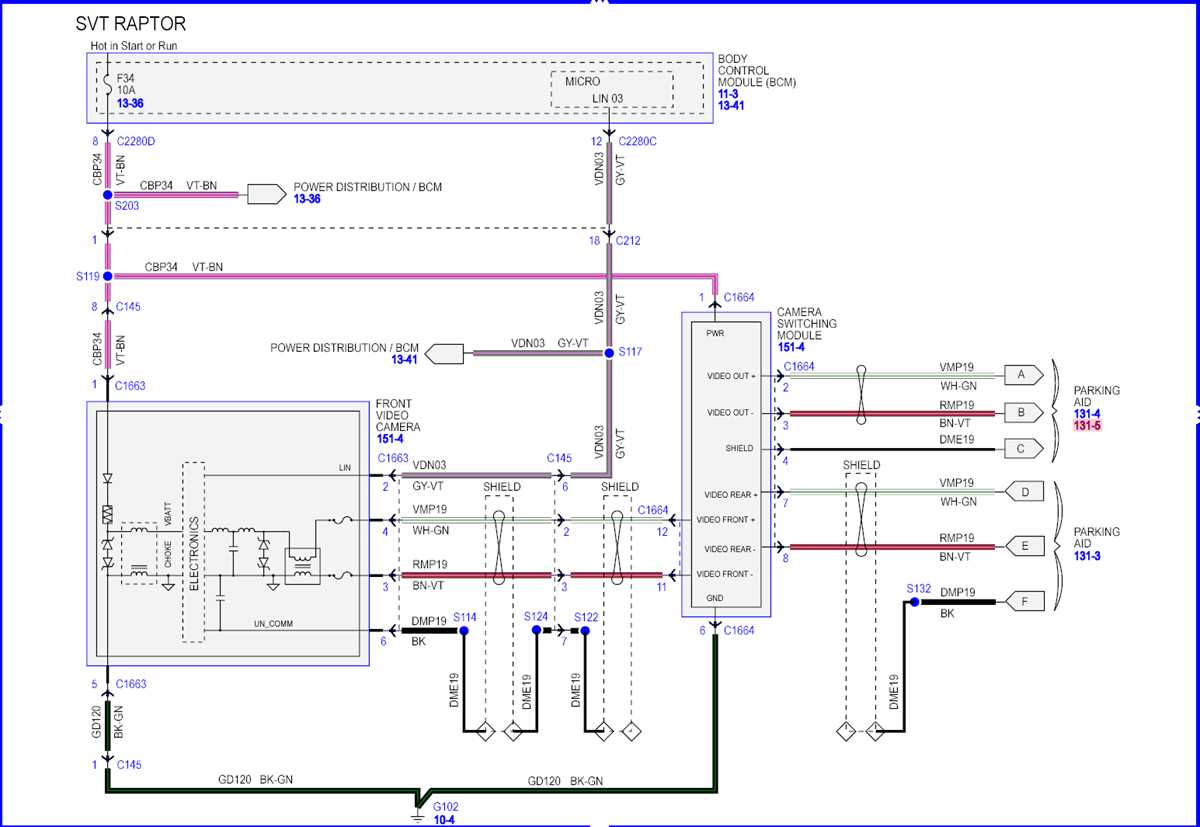
Task: Follow the Parking Aid 131-3 link
Action: 1088,555
